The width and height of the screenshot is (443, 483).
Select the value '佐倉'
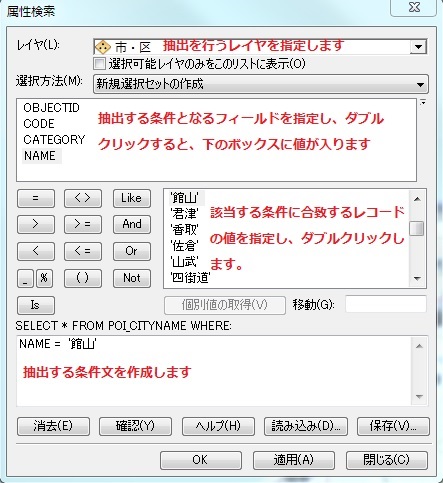coord(184,246)
